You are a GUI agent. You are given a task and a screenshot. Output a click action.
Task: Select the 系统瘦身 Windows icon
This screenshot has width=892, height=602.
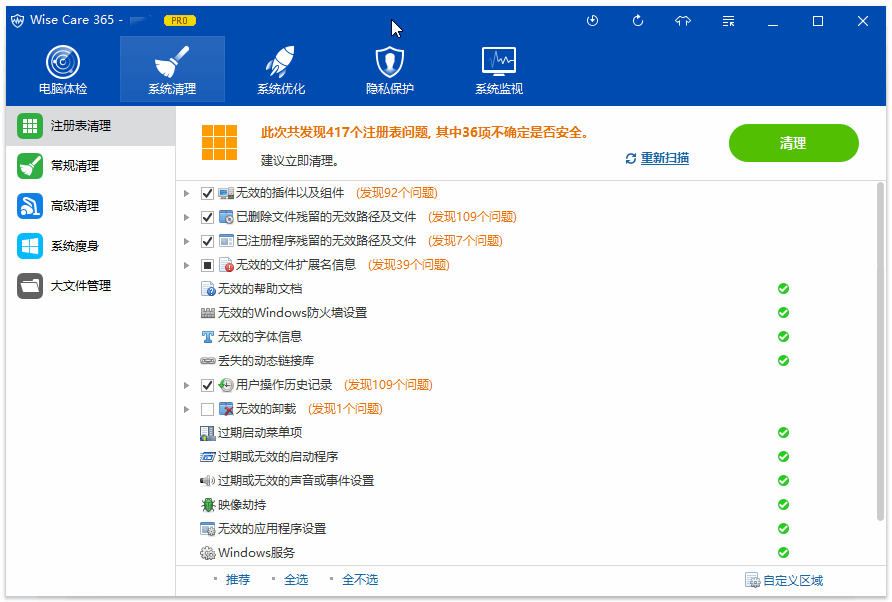30,246
